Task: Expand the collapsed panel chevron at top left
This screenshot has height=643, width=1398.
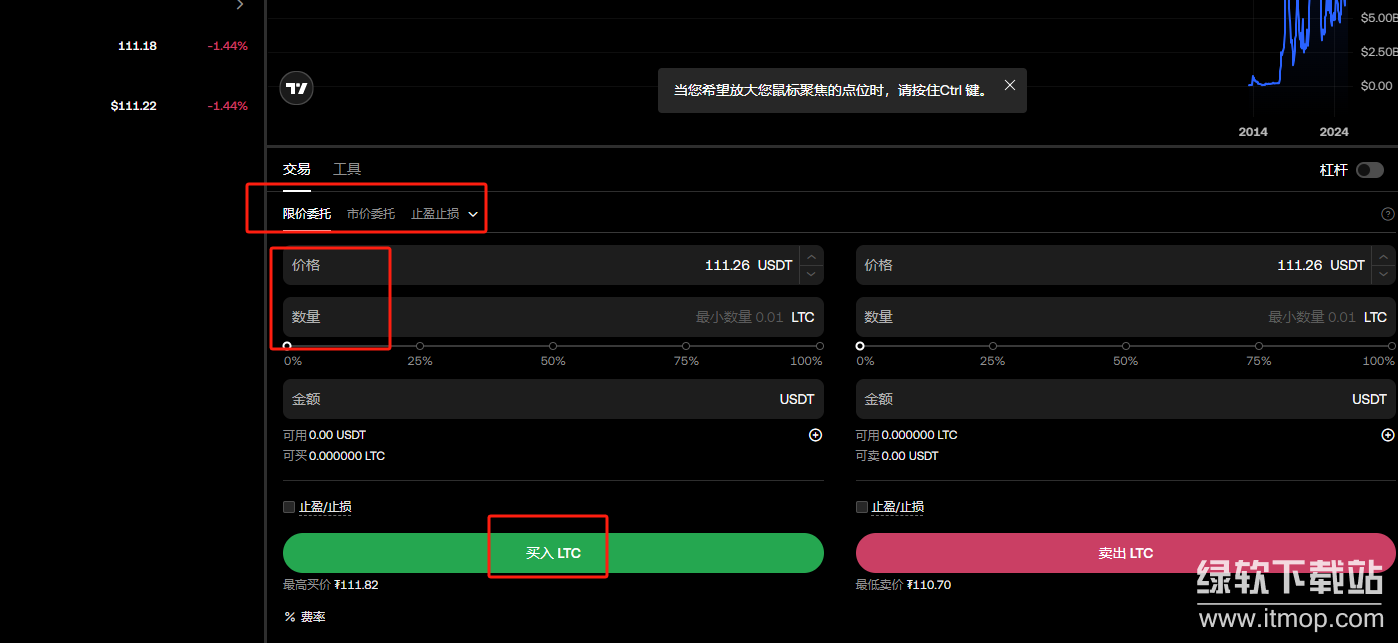Action: tap(239, 6)
